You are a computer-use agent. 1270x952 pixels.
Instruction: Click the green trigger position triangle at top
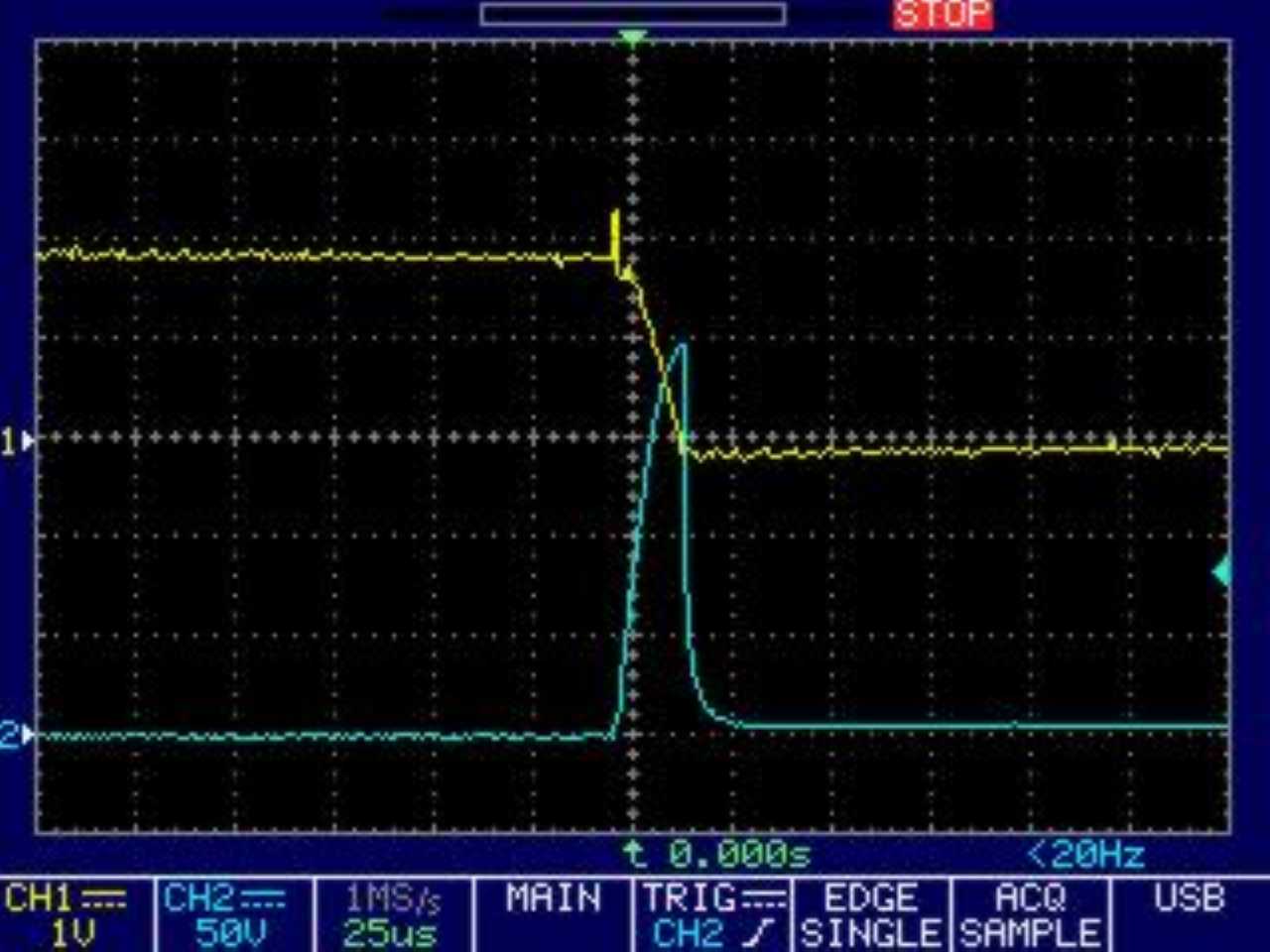point(632,38)
